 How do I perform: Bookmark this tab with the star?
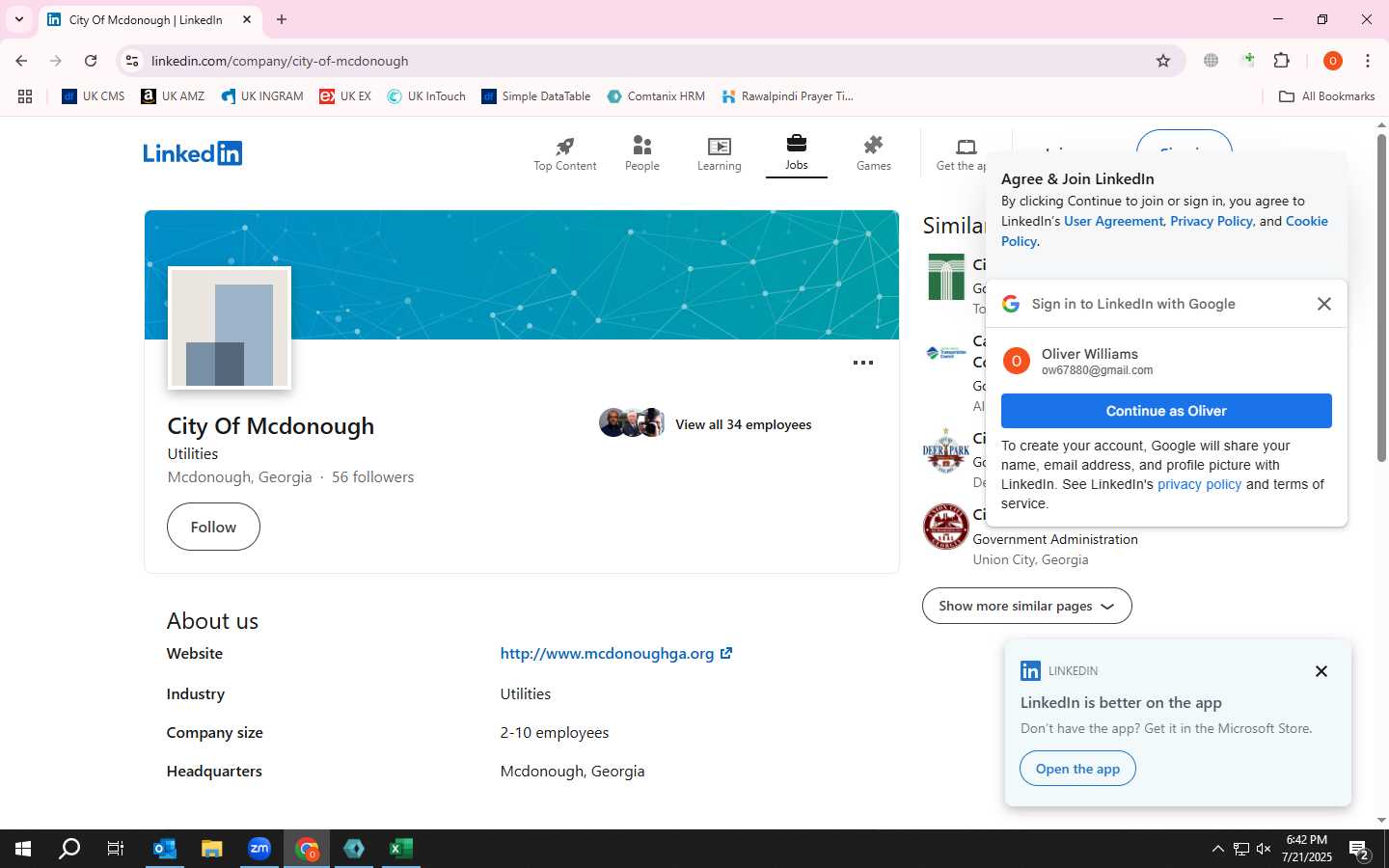coord(1163,61)
